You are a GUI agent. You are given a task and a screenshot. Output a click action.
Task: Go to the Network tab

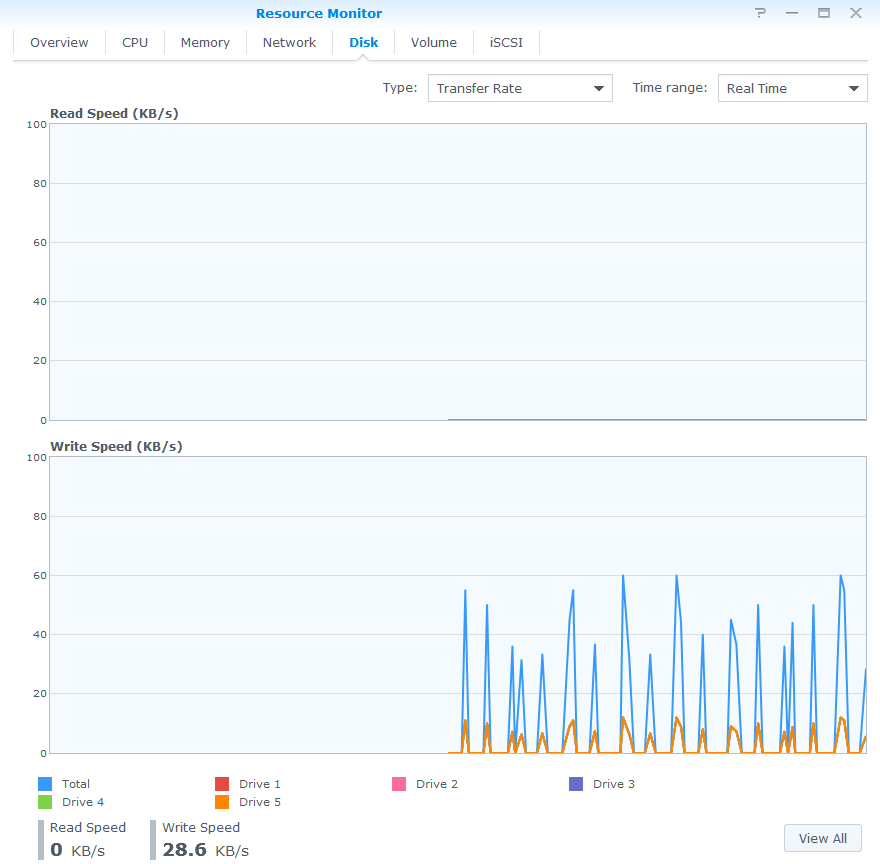click(289, 43)
